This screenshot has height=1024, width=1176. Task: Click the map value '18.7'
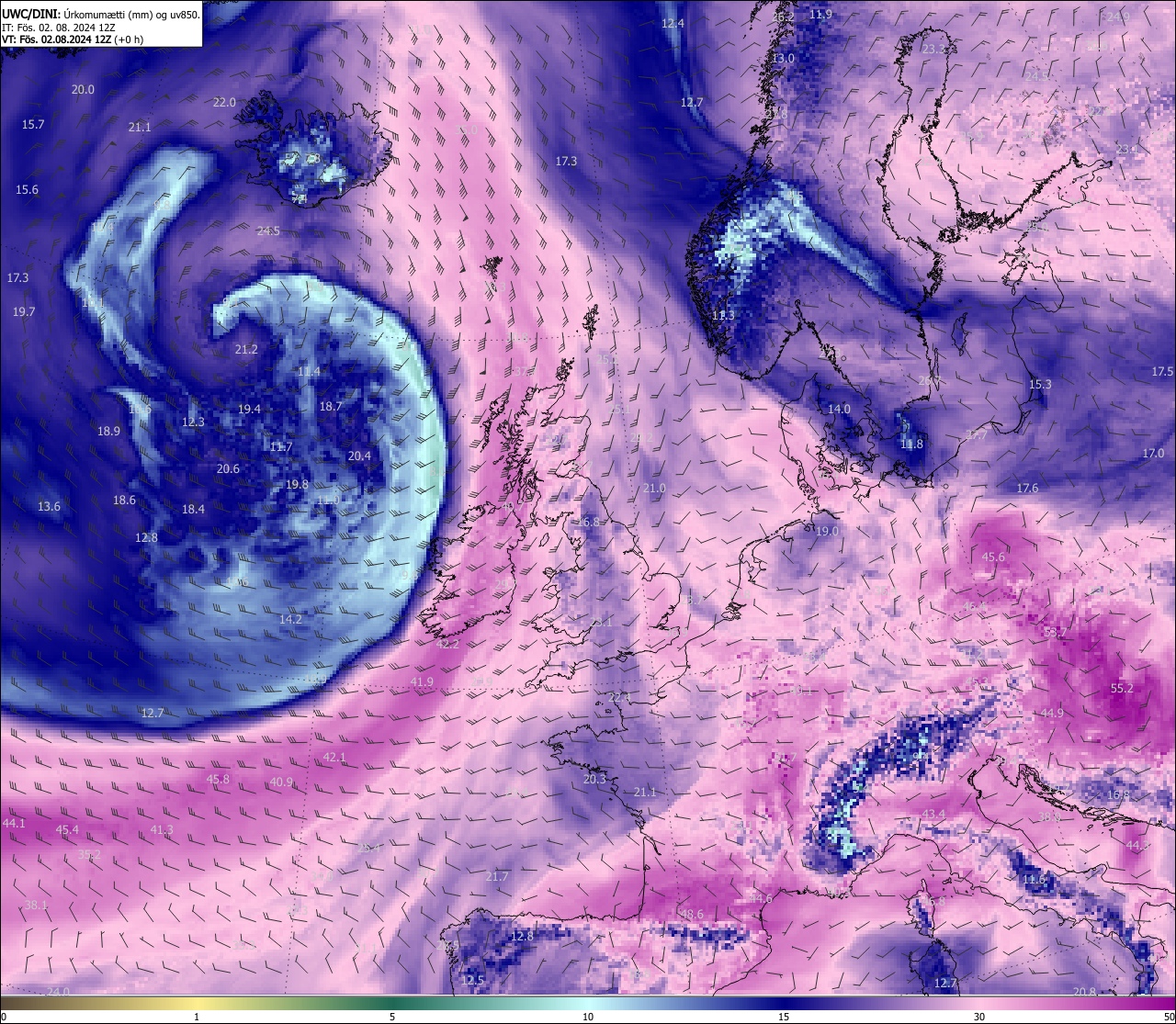[331, 406]
